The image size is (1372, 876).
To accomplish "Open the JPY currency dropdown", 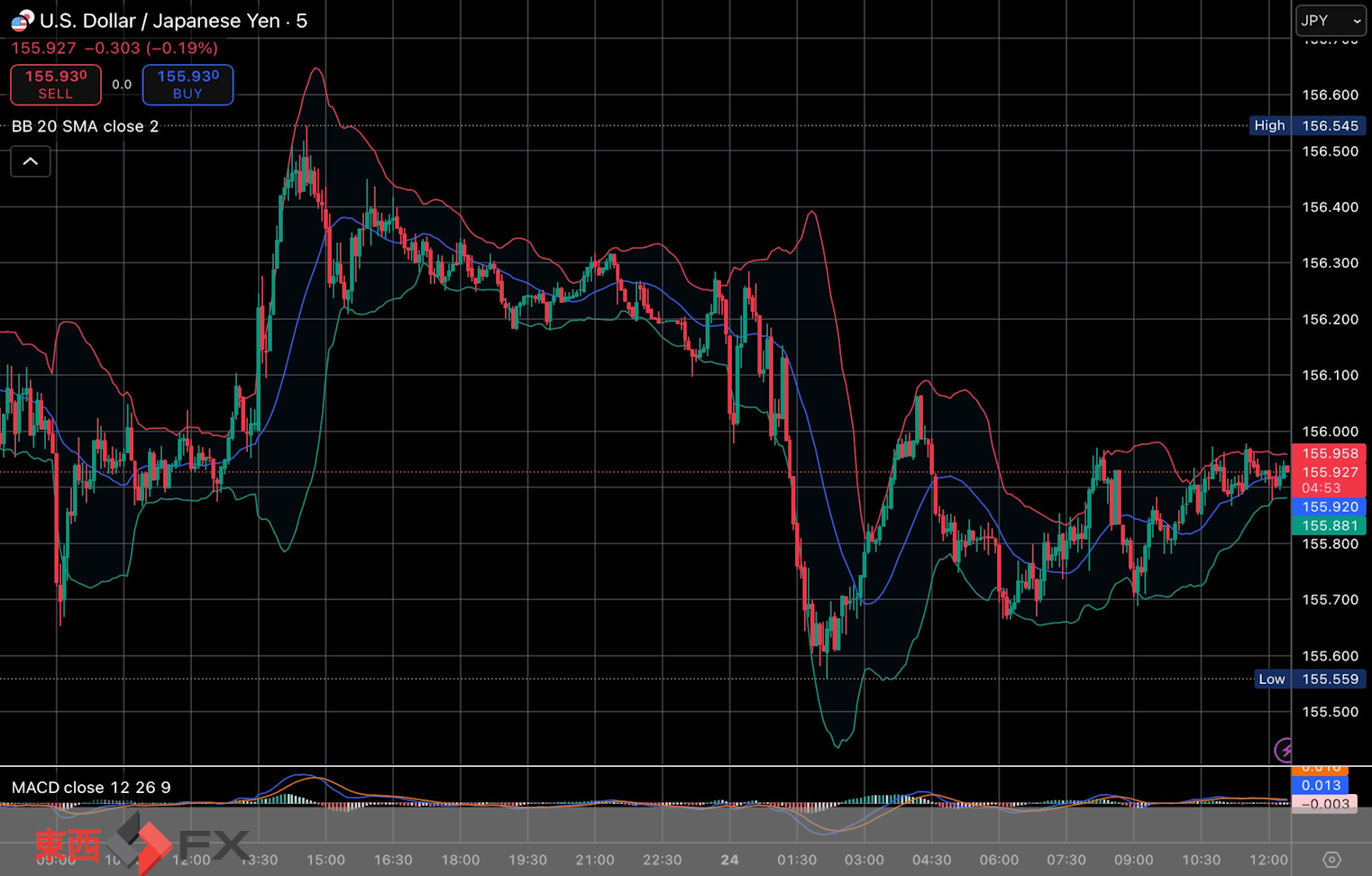I will point(1330,21).
